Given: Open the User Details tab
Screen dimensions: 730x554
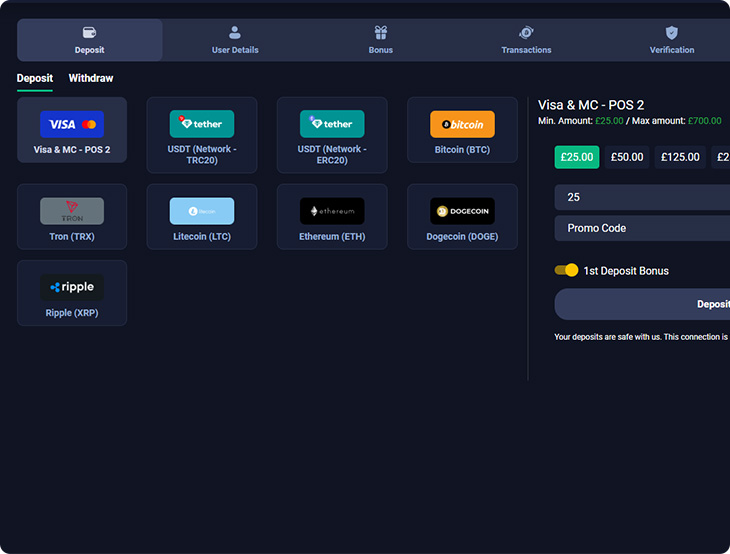Looking at the screenshot, I should (x=235, y=40).
